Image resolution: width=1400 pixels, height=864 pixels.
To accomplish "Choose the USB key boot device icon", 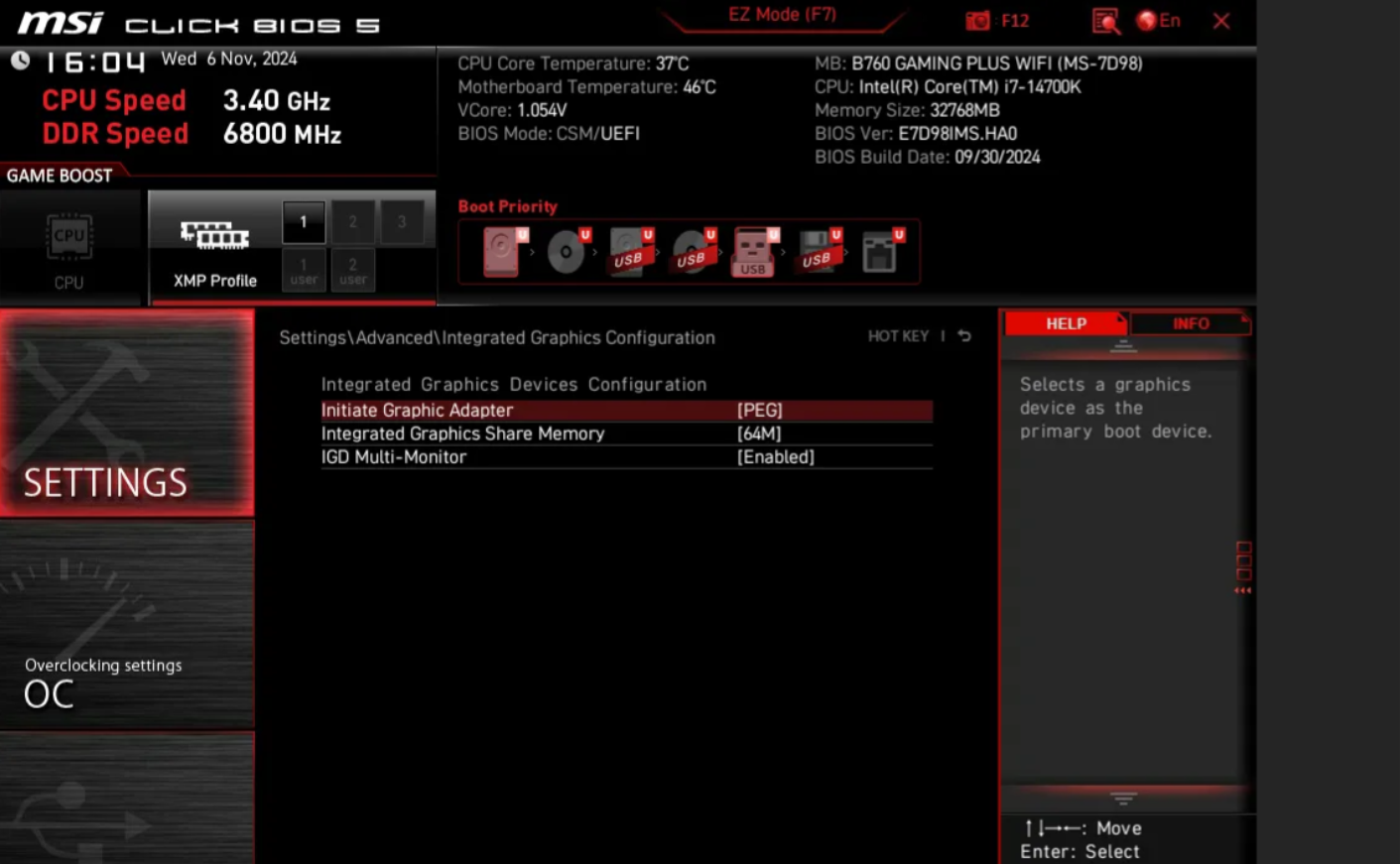I will (x=755, y=251).
